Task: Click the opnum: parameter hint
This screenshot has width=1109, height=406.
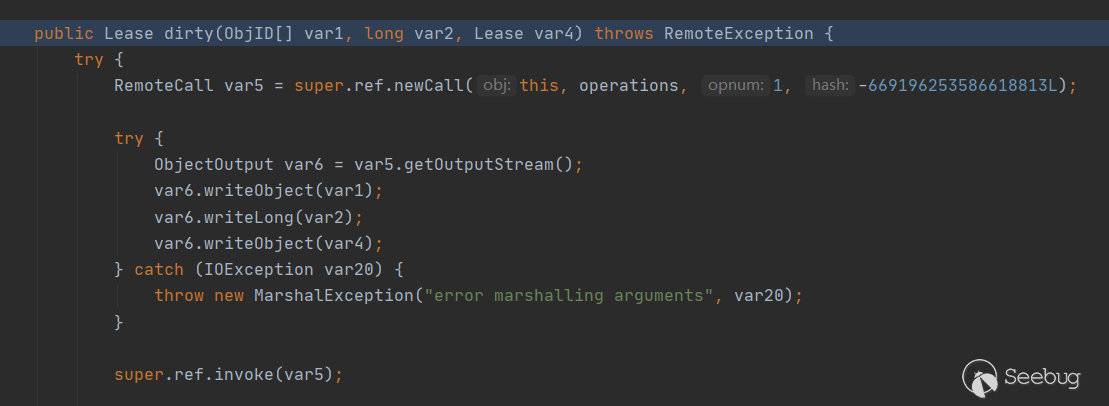Action: [x=736, y=86]
